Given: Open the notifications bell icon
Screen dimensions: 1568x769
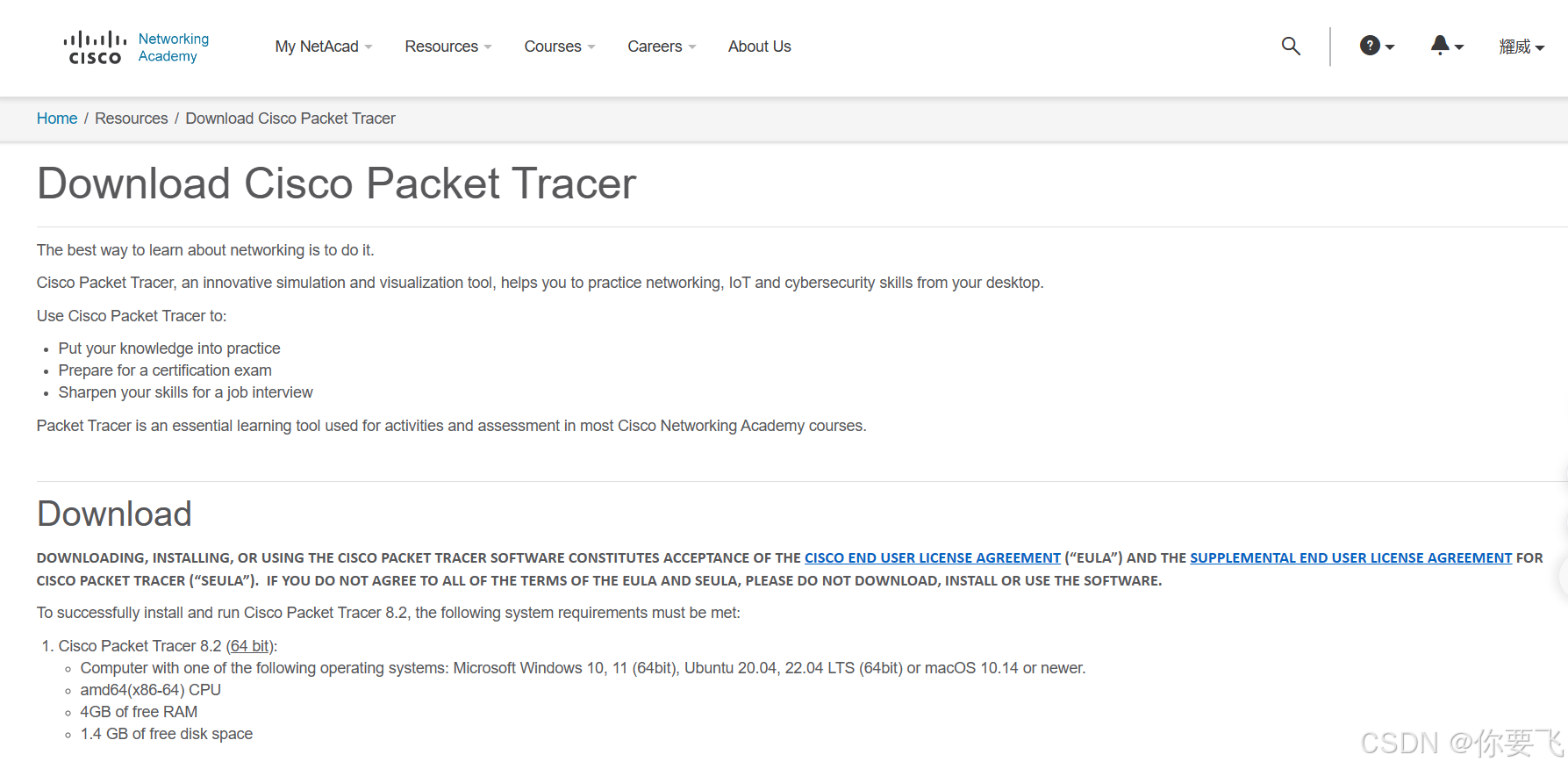Looking at the screenshot, I should click(1447, 46).
